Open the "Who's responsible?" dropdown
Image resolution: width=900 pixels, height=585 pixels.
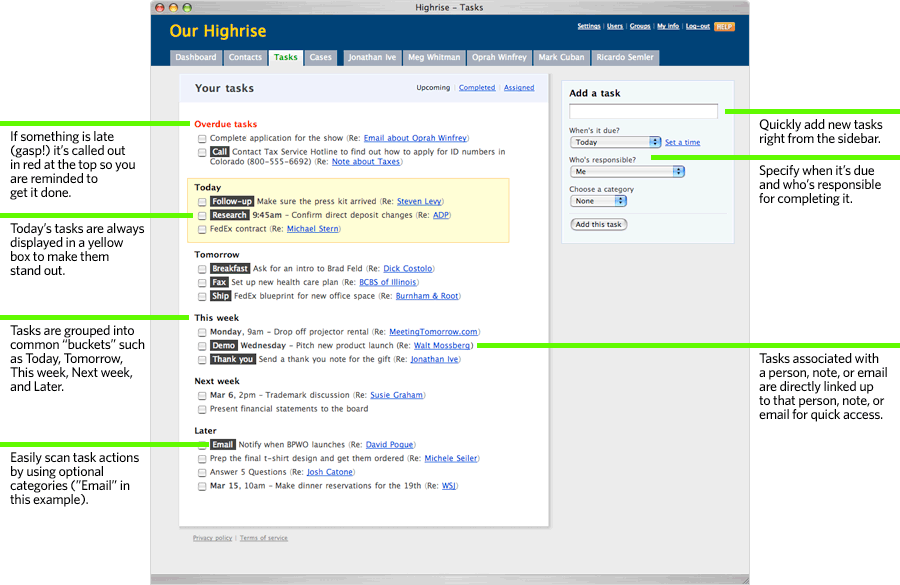(x=627, y=171)
